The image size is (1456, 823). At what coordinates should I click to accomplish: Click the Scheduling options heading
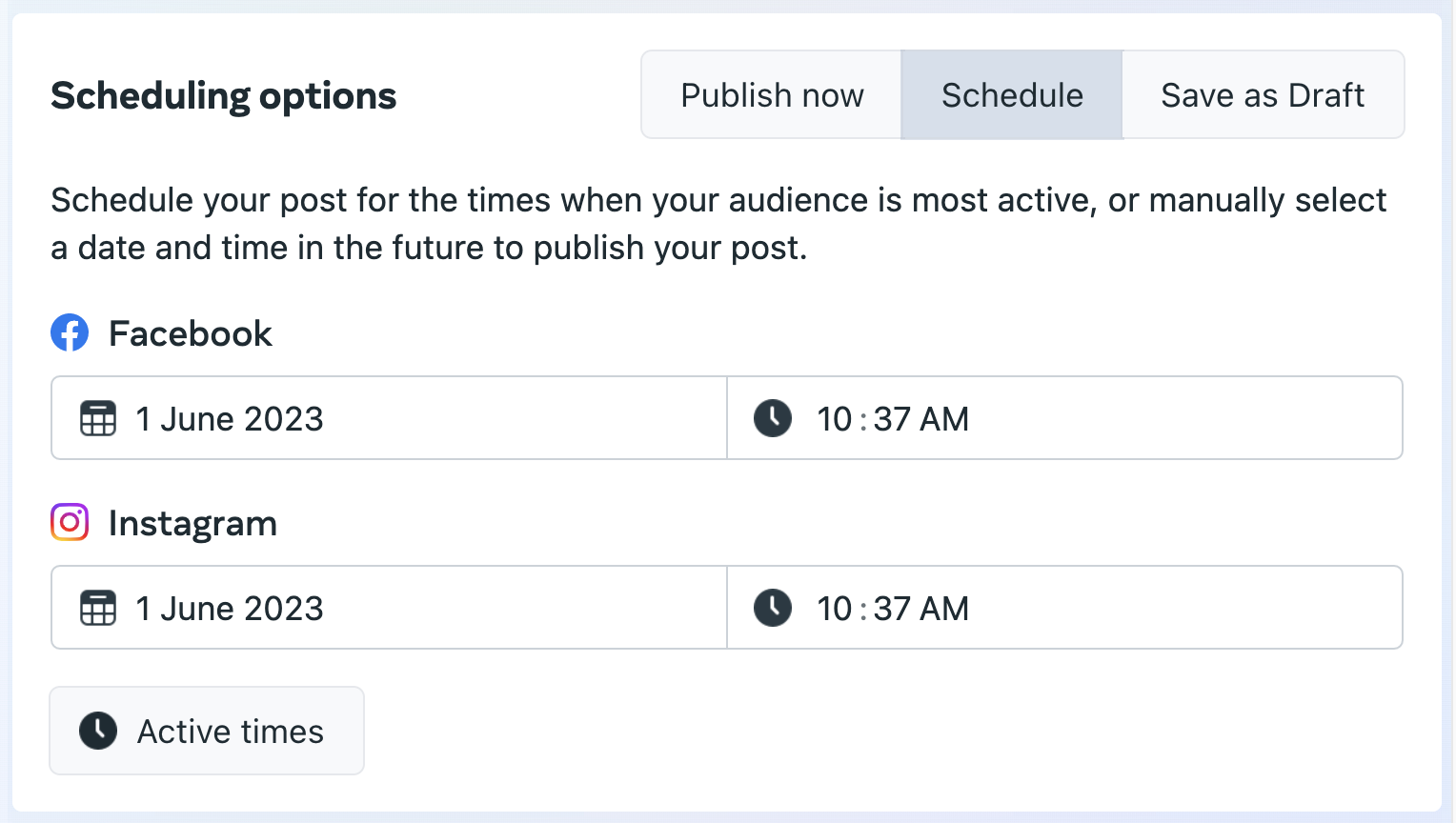pyautogui.click(x=223, y=95)
